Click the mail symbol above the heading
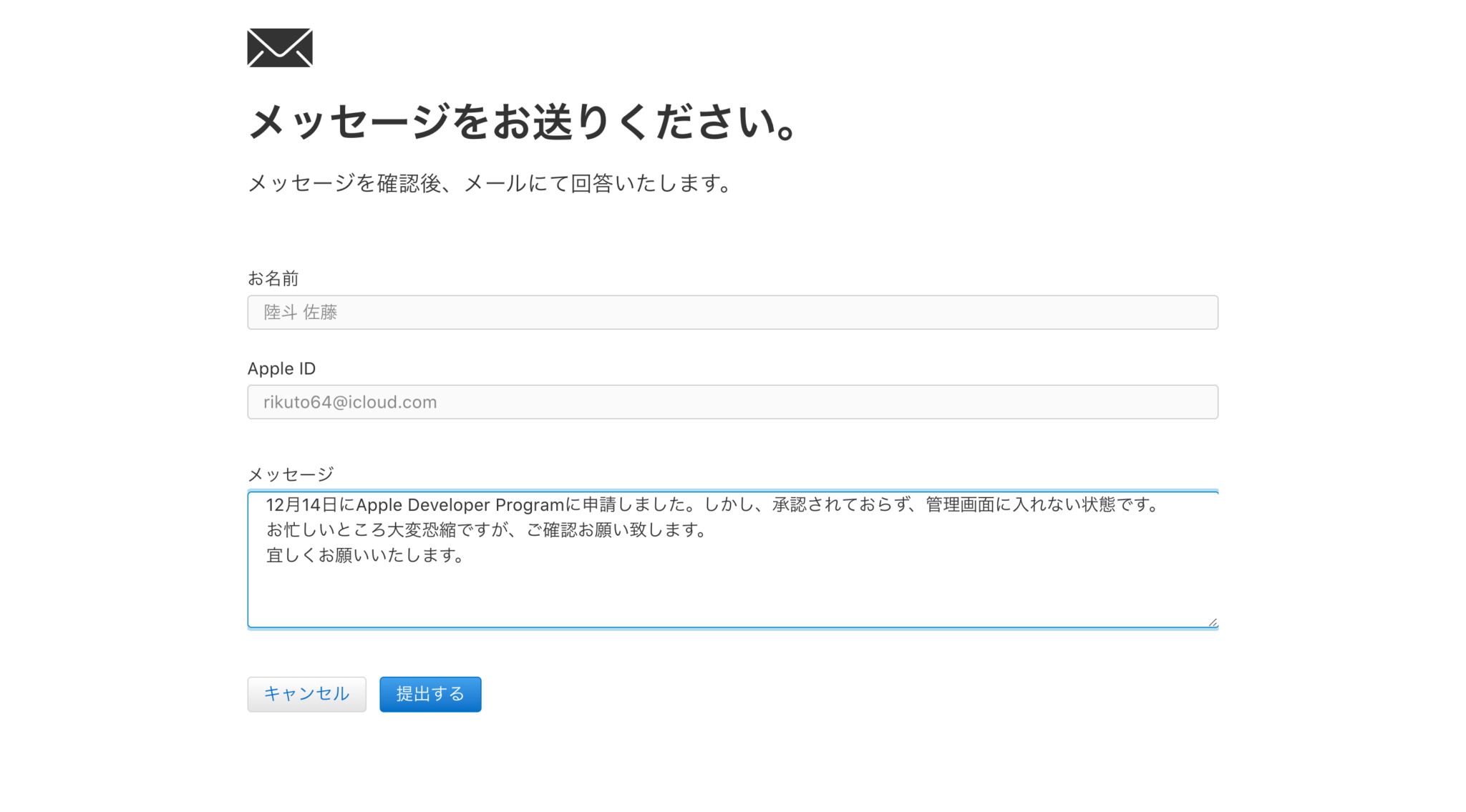 tap(279, 48)
